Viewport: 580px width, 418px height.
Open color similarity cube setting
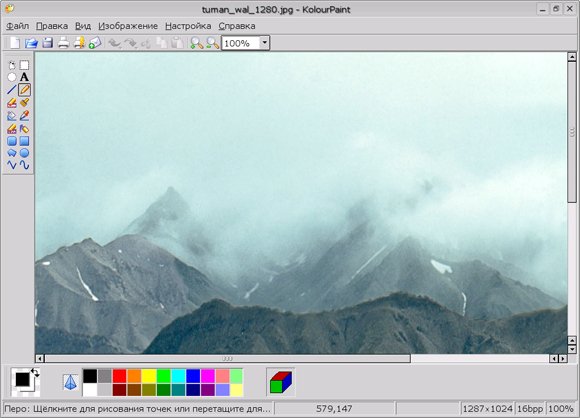(281, 382)
